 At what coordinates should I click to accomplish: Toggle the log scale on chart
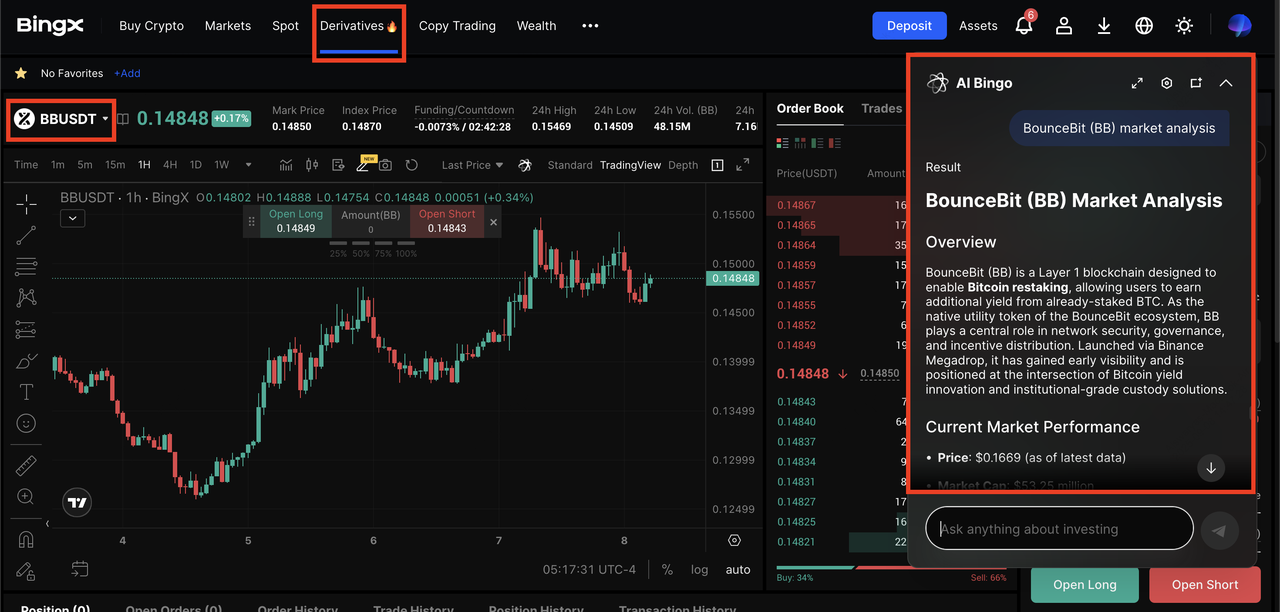699,569
